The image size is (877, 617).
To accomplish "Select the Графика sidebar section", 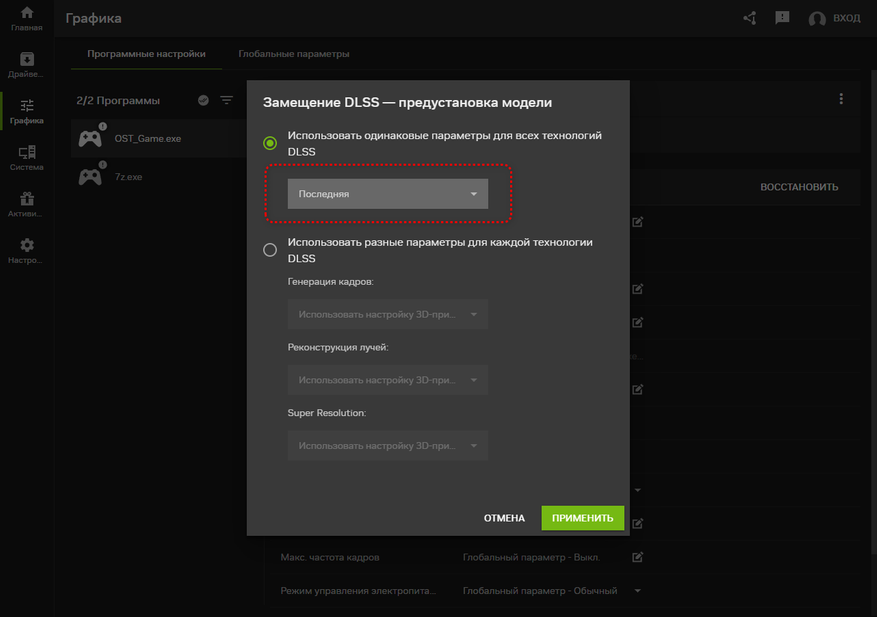I will click(27, 111).
